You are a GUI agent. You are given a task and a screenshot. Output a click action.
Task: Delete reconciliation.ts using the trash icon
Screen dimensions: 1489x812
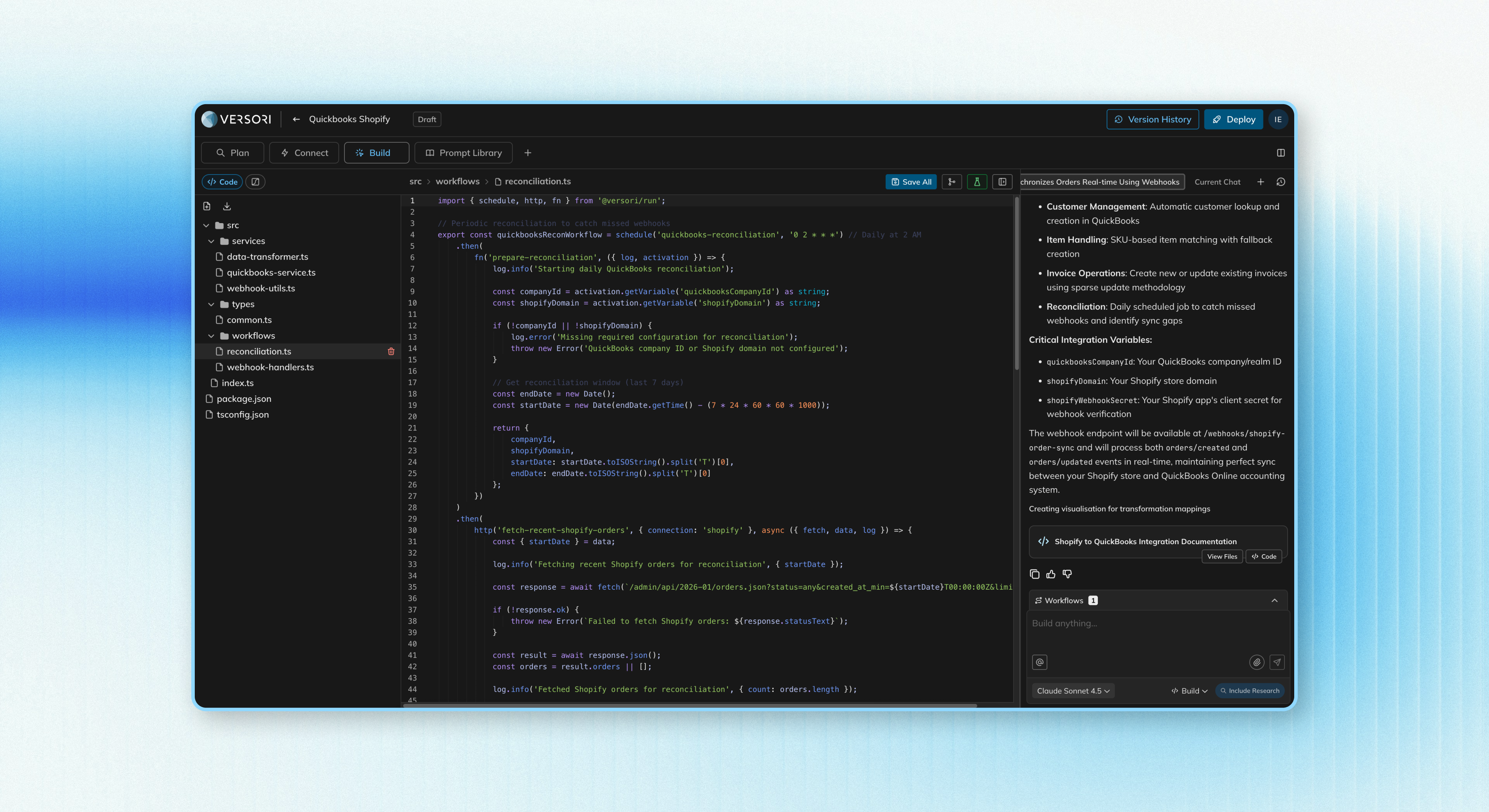point(391,351)
